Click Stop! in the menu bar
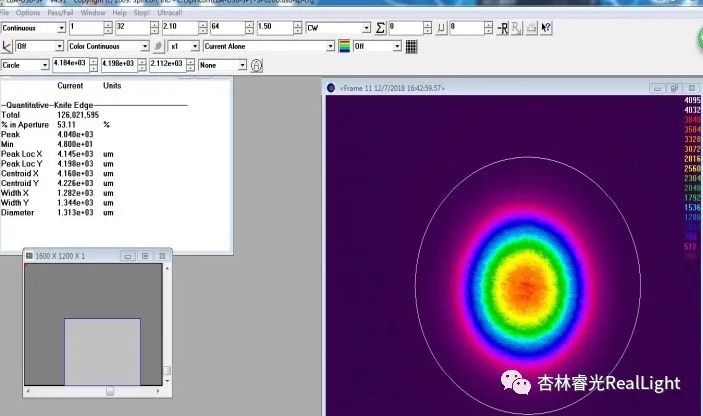Screen dimensions: 703x416 pyautogui.click(x=141, y=13)
